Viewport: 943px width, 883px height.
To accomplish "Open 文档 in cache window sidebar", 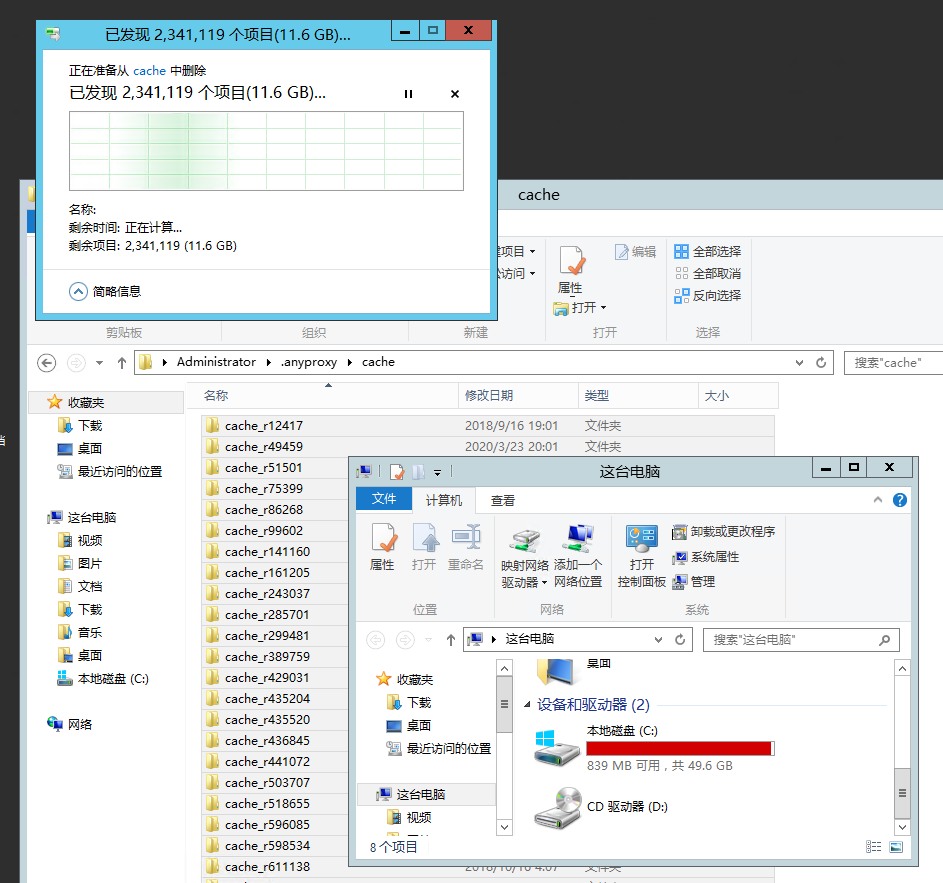I will pos(80,586).
